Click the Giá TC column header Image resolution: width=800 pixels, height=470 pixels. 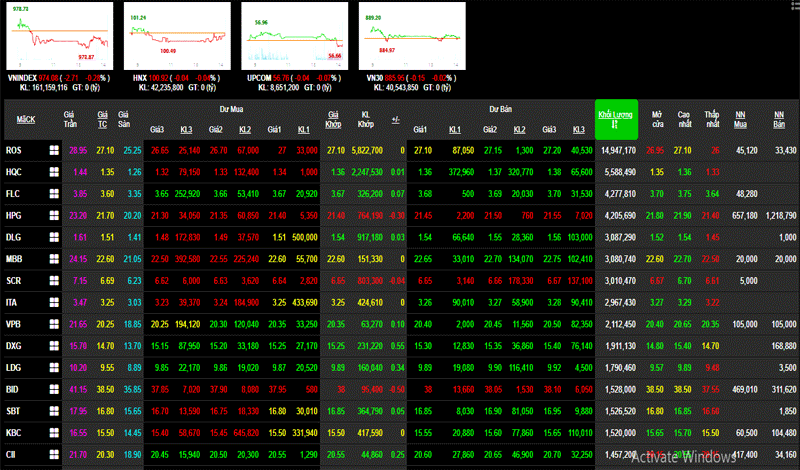pos(103,119)
